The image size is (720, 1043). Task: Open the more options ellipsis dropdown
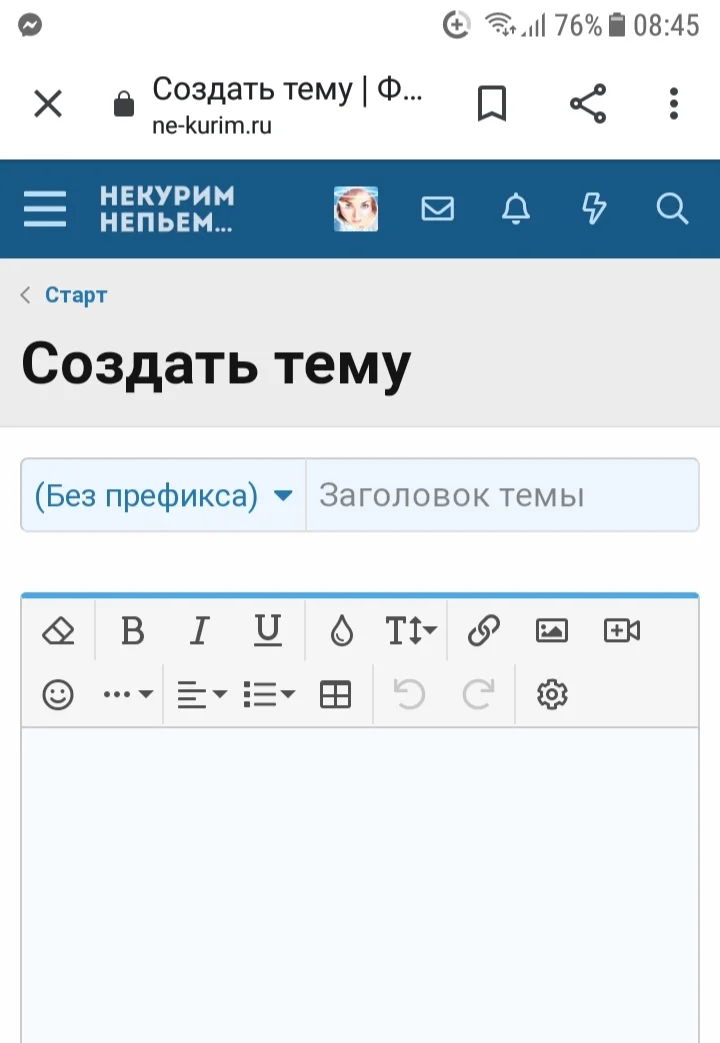tap(128, 694)
